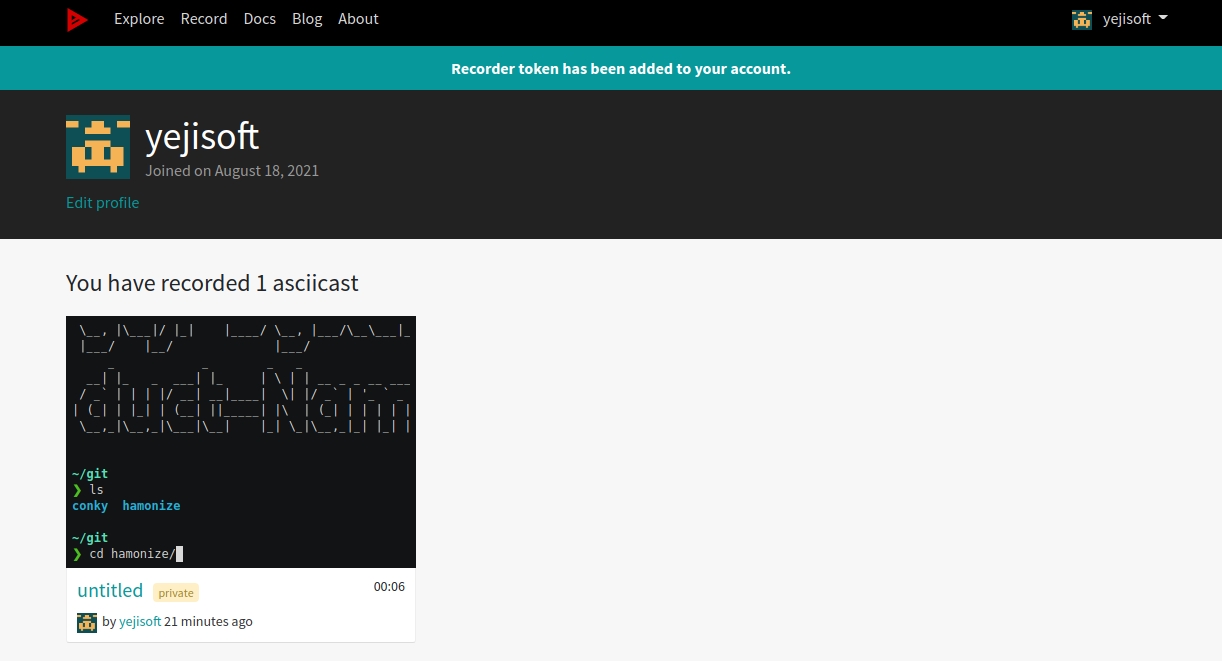Image resolution: width=1222 pixels, height=661 pixels.
Task: Visit the Blog page
Action: click(307, 19)
